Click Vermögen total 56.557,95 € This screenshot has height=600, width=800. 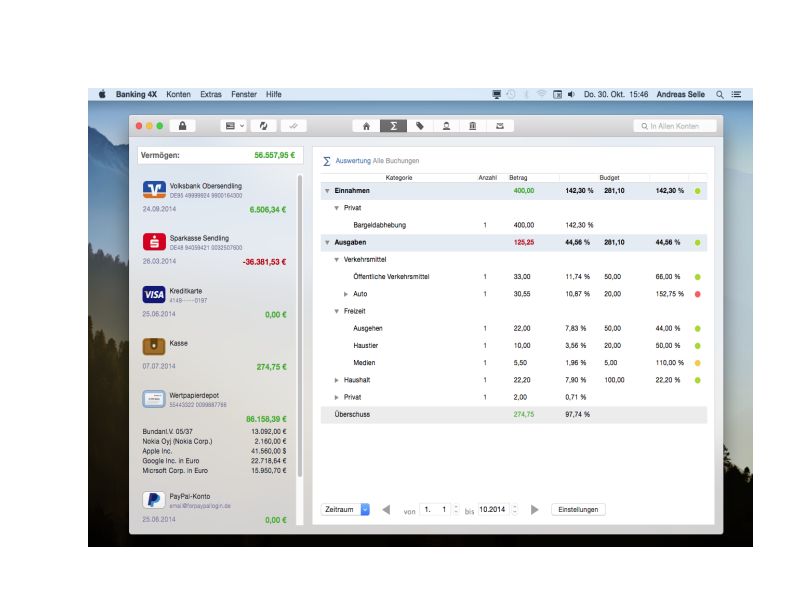tap(274, 155)
